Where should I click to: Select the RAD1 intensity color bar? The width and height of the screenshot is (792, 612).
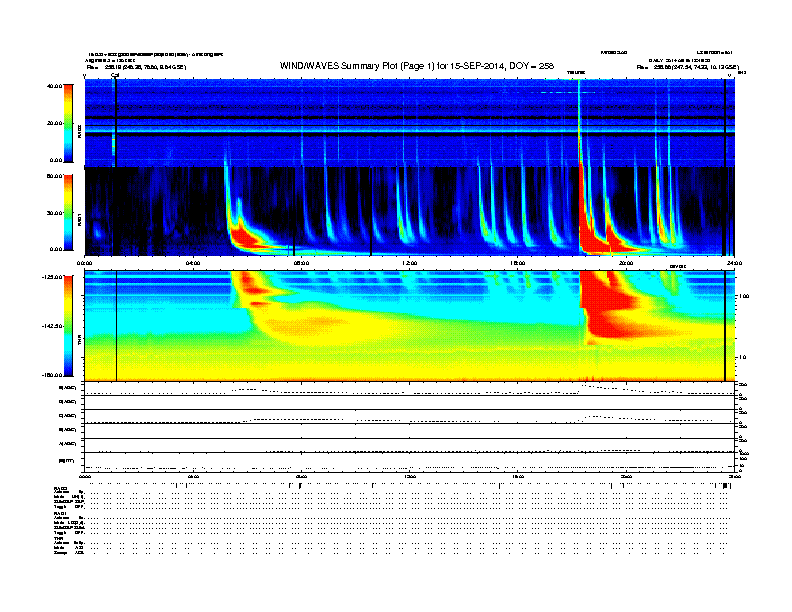coord(68,213)
